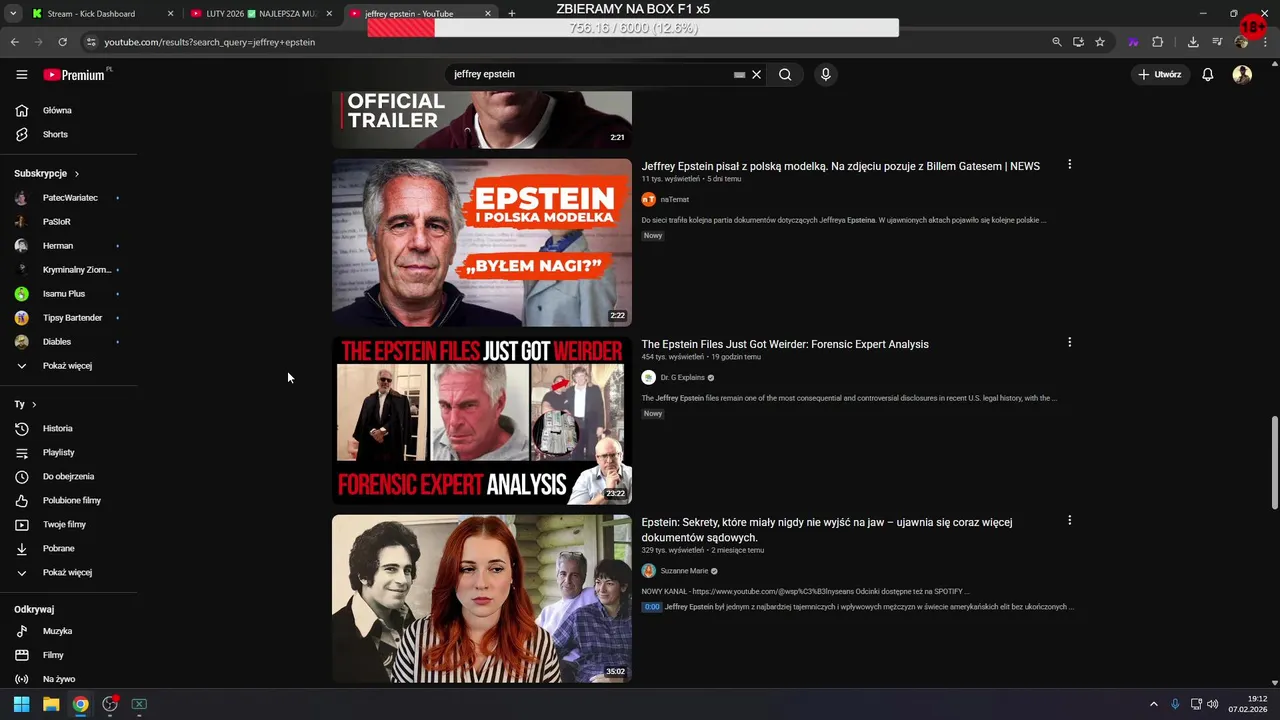Image resolution: width=1280 pixels, height=720 pixels.
Task: Open the options menu for the Forensic Expert video
Action: click(1069, 342)
